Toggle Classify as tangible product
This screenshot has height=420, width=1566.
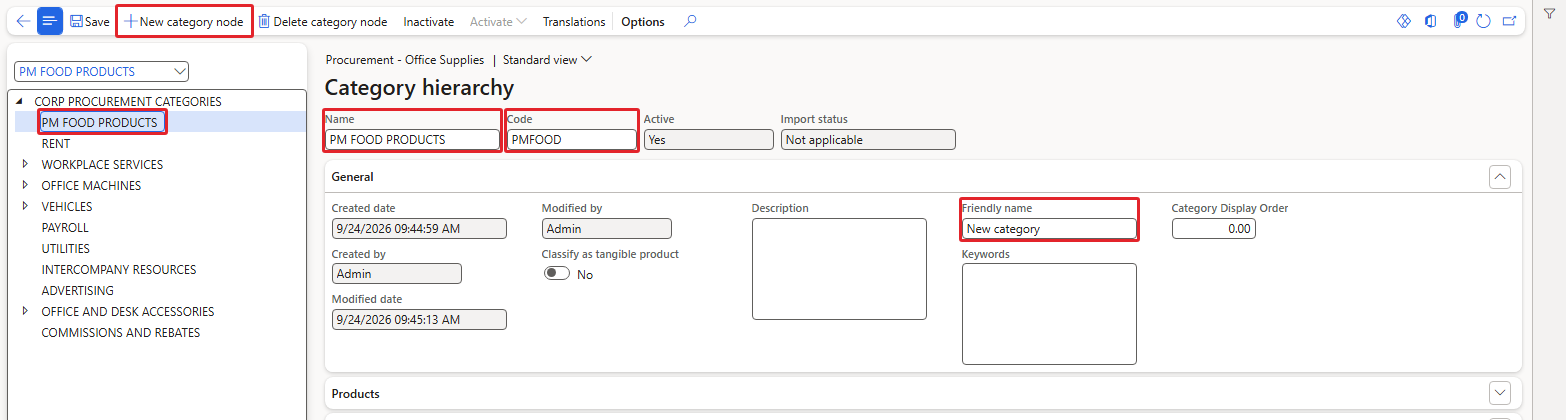[x=557, y=274]
